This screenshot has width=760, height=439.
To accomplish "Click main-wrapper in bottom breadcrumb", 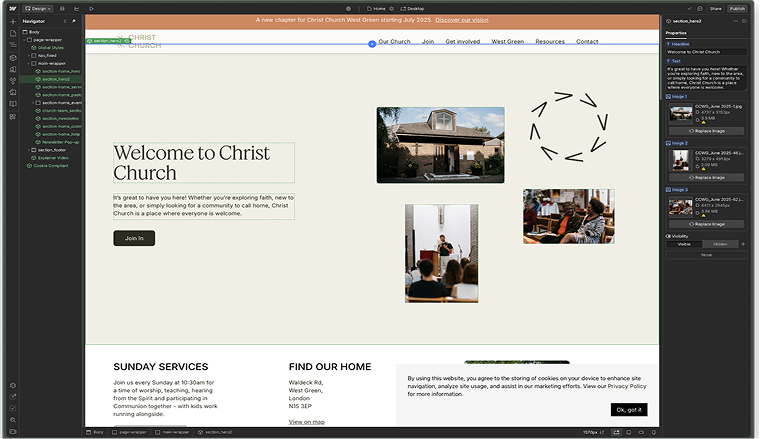I will tap(172, 432).
